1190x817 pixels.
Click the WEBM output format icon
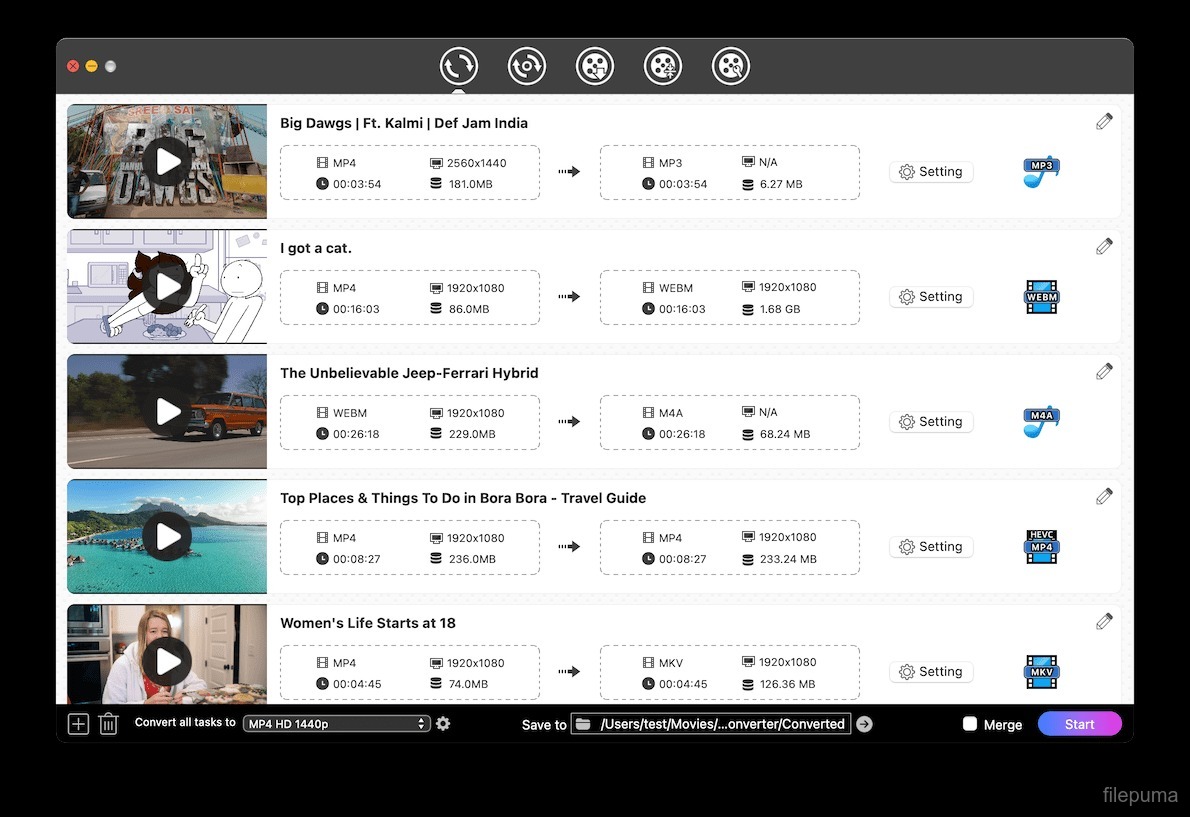(1041, 297)
